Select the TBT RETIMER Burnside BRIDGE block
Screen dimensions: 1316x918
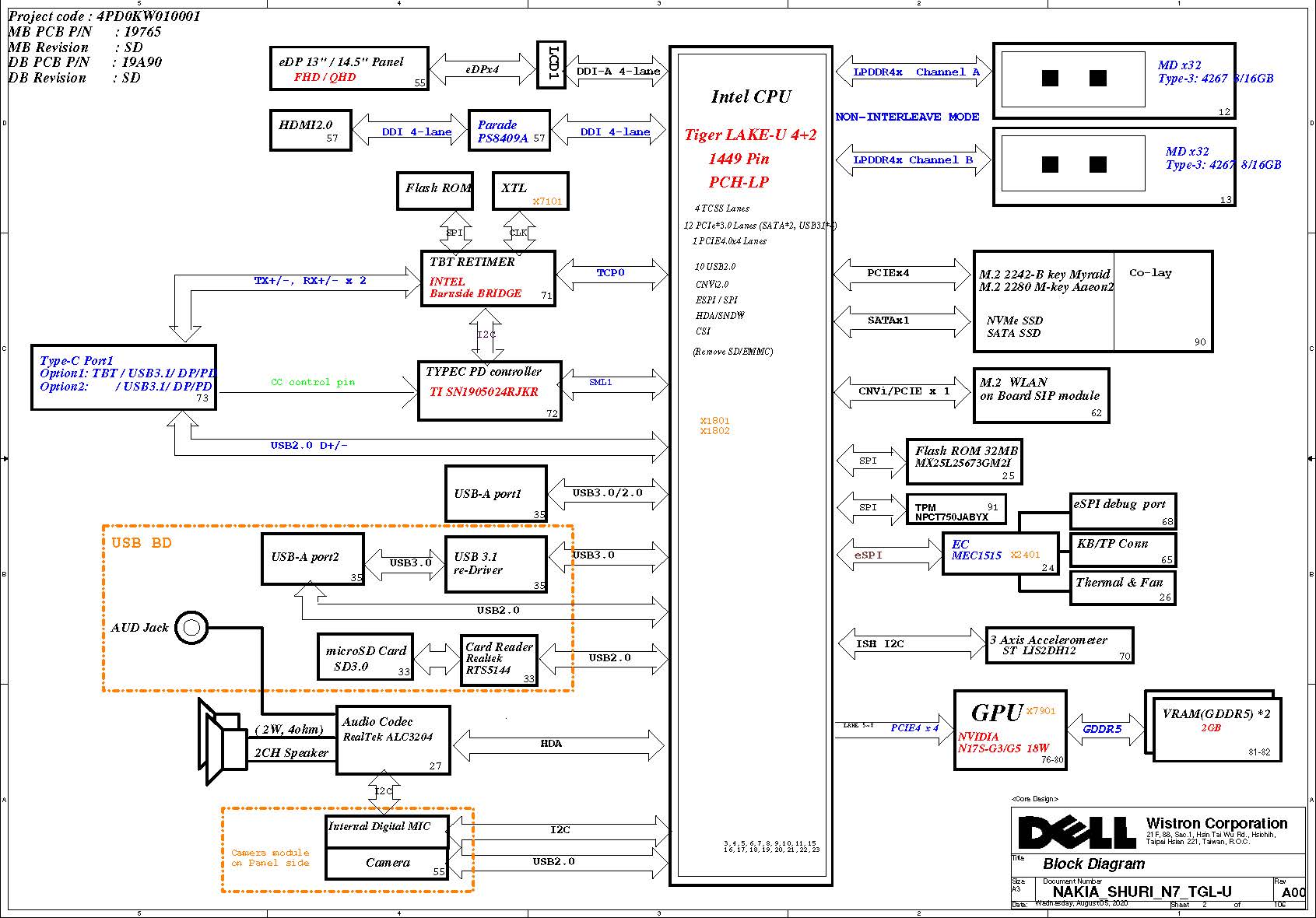point(488,279)
